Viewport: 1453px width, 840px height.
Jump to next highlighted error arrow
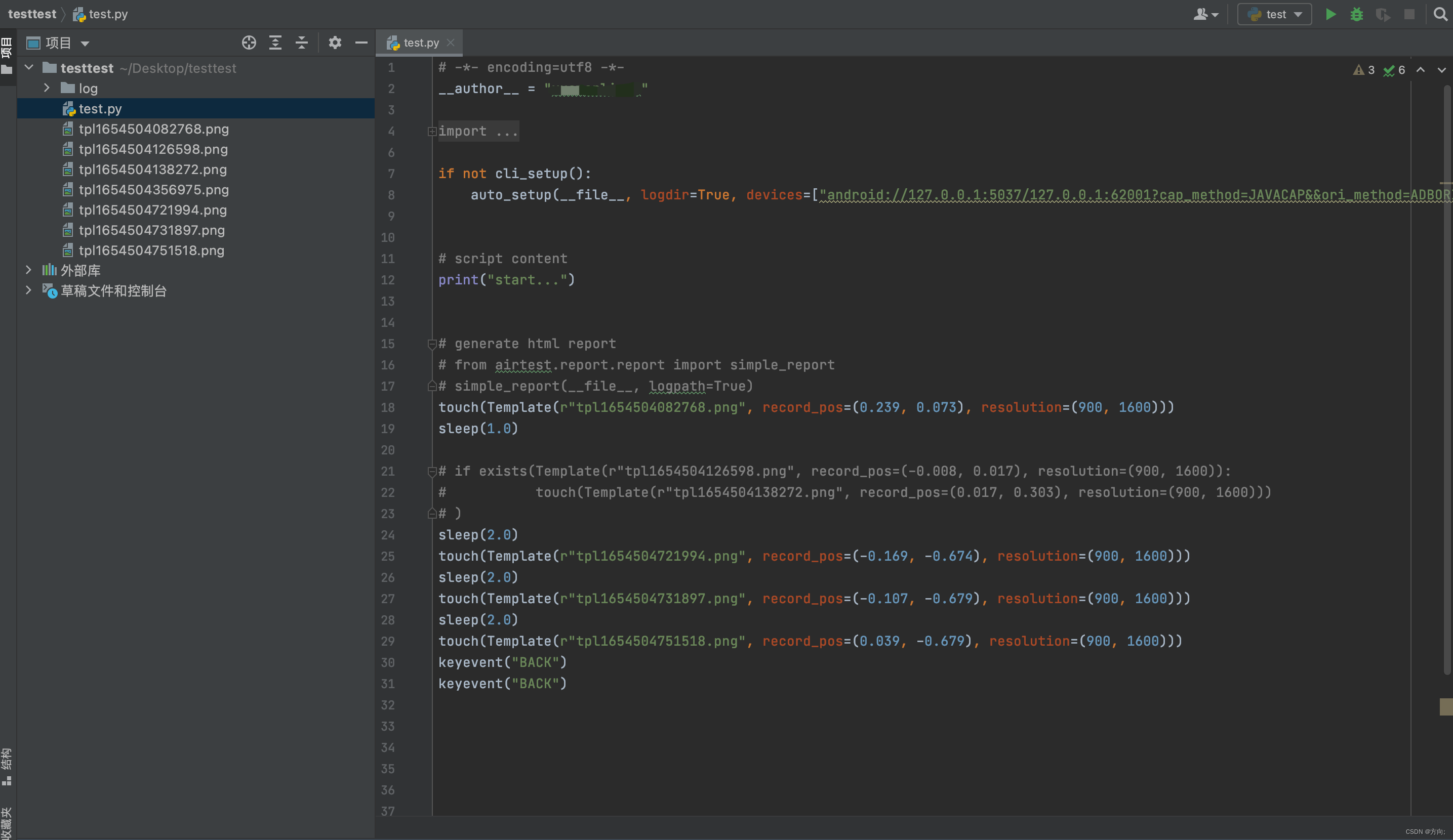(1441, 70)
